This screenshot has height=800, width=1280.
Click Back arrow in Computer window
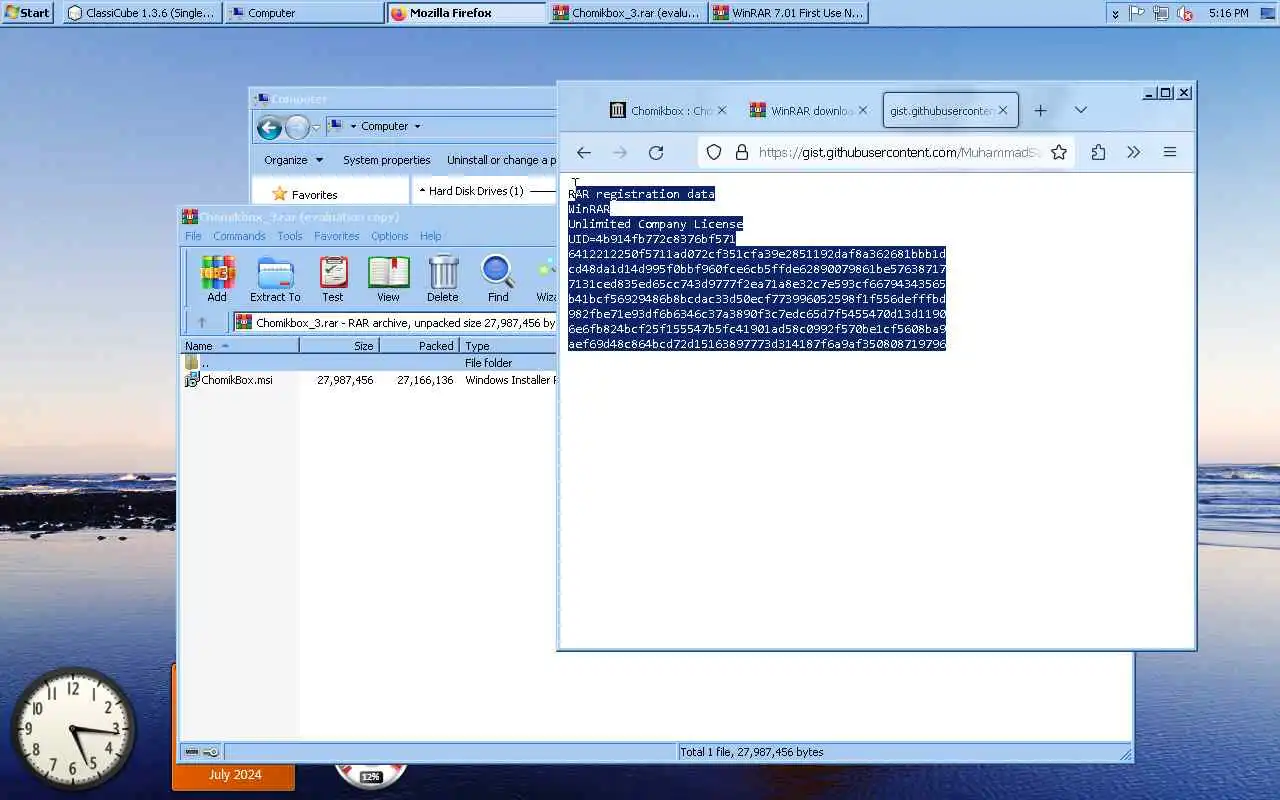pyautogui.click(x=269, y=127)
